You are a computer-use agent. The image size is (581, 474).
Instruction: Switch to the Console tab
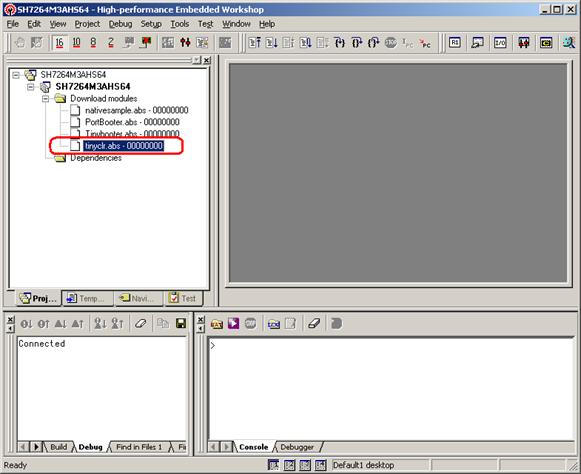253,447
